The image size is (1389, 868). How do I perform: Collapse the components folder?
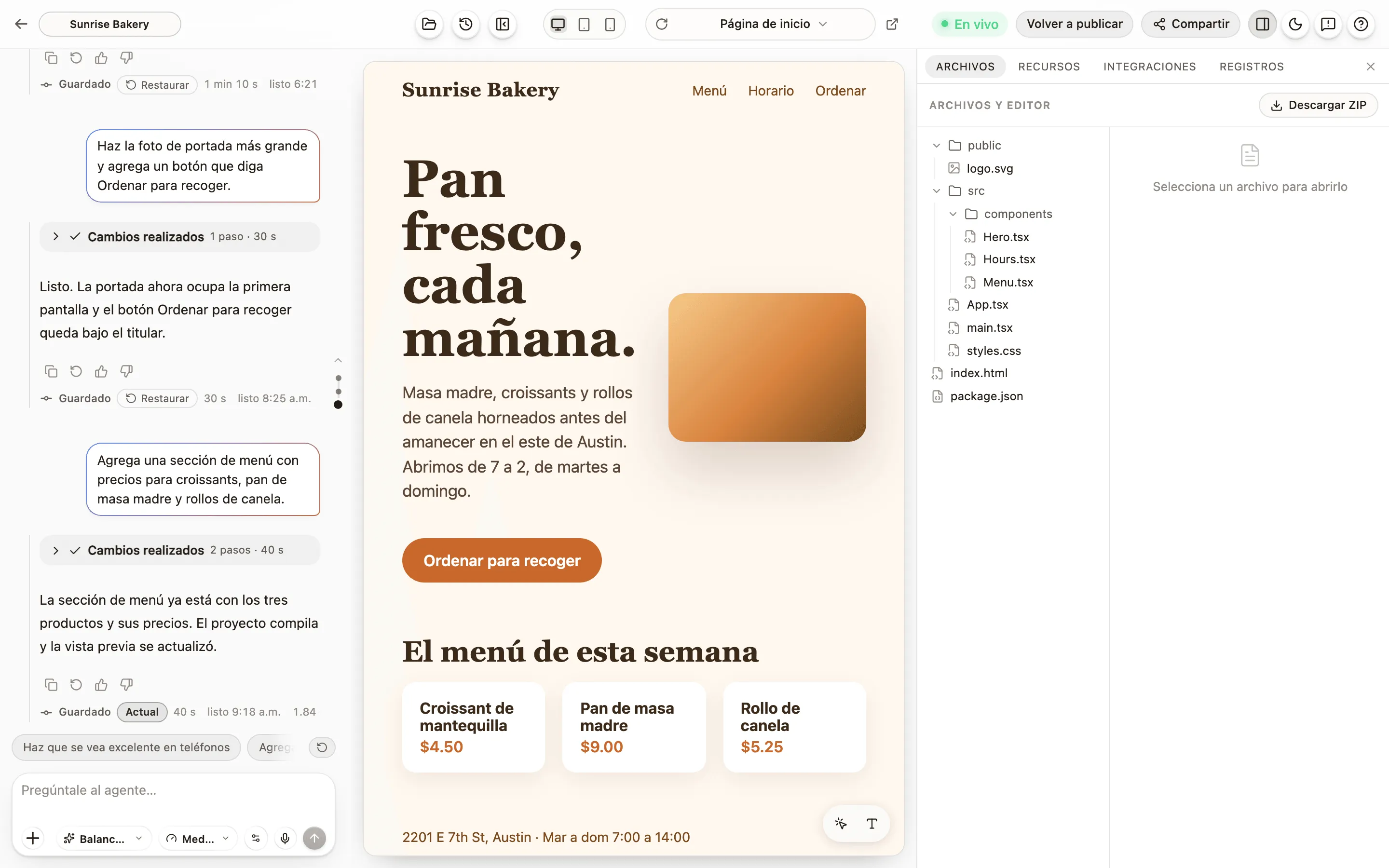[x=953, y=214]
